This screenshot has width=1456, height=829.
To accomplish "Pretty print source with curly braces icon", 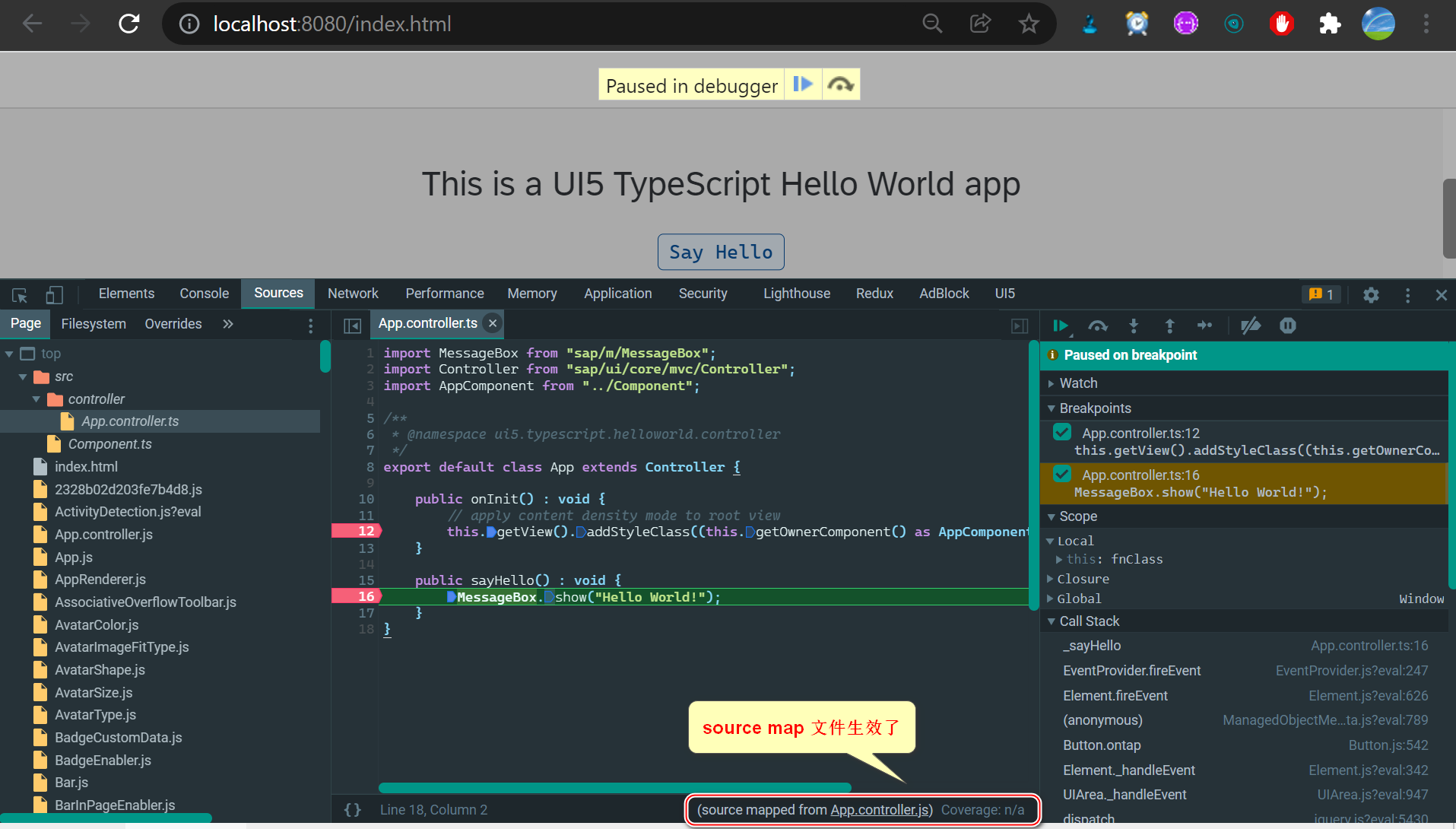I will 352,810.
